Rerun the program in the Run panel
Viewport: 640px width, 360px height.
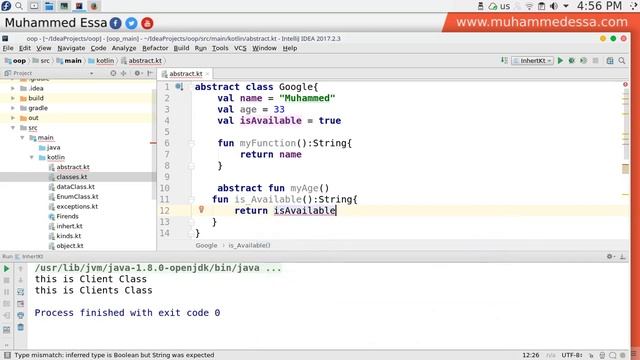tap(7, 269)
